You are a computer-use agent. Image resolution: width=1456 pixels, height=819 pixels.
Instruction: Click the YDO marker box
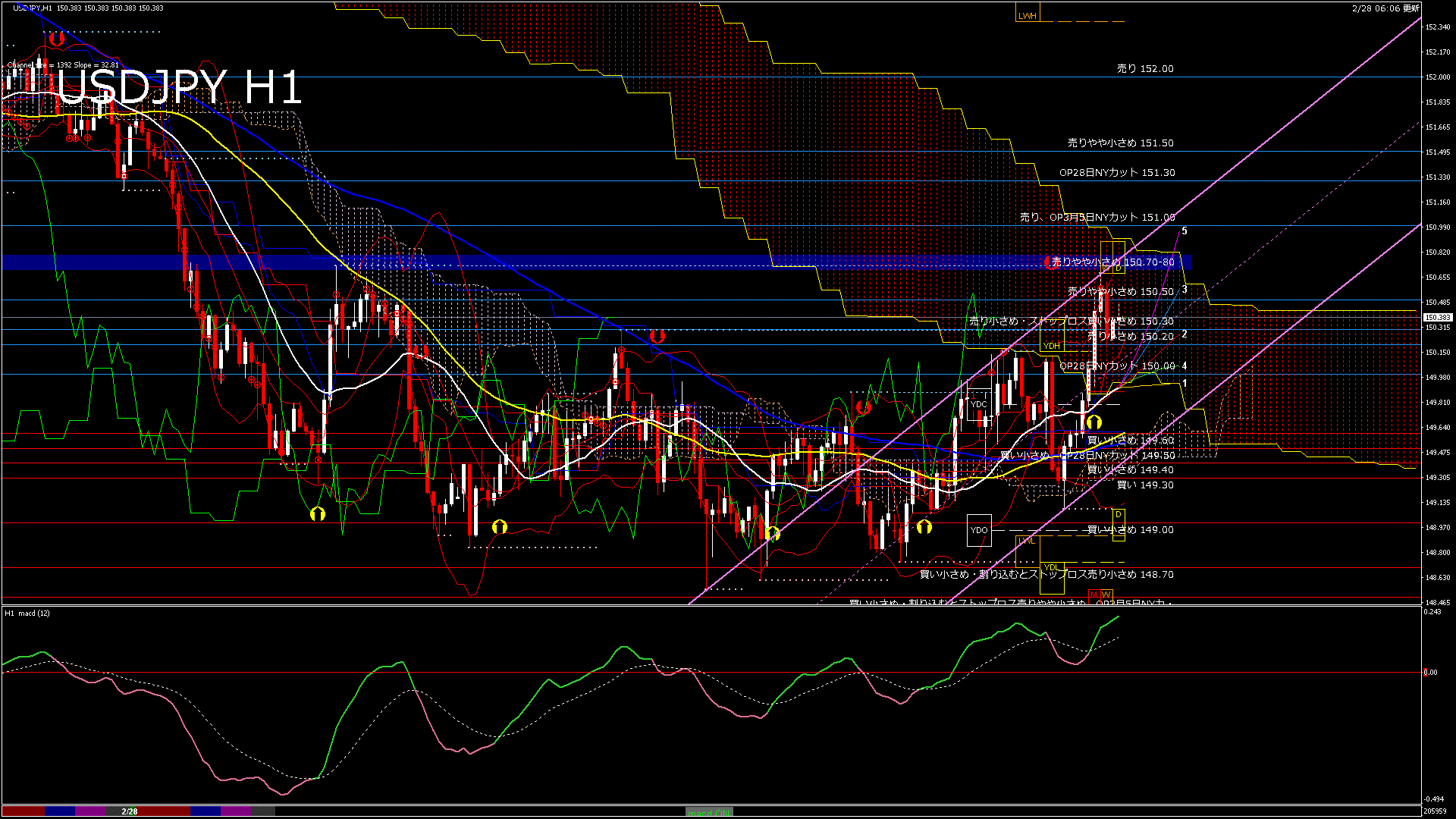tap(979, 530)
